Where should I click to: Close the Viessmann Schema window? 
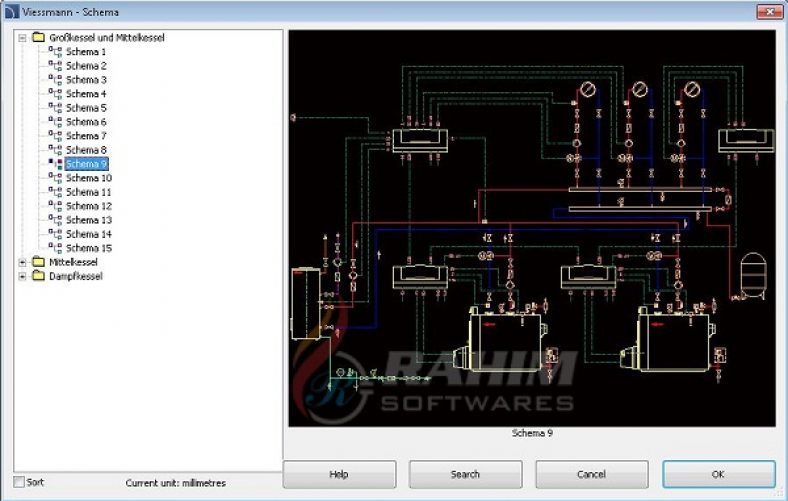pyautogui.click(x=769, y=12)
